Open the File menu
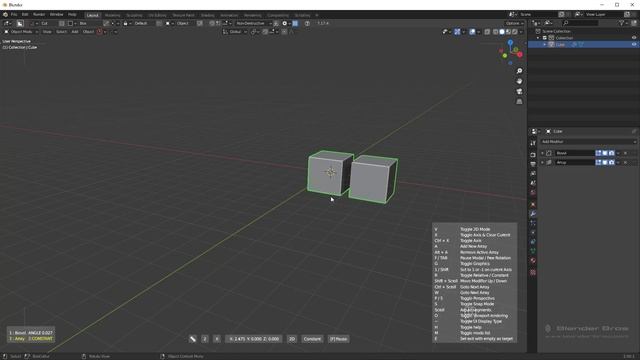 coord(14,15)
